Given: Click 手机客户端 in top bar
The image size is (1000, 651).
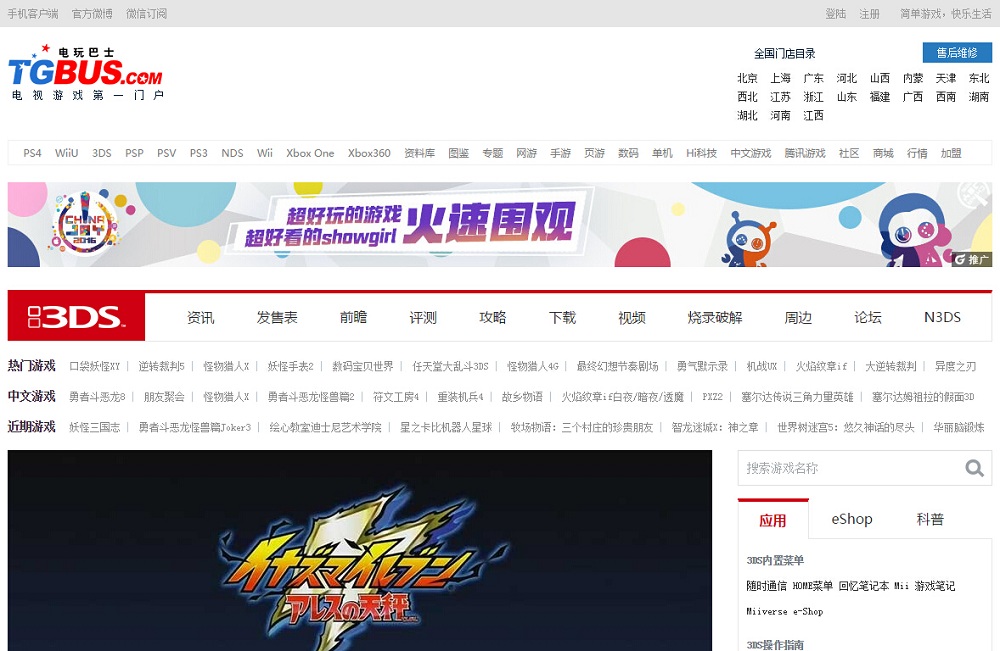Looking at the screenshot, I should coord(33,13).
